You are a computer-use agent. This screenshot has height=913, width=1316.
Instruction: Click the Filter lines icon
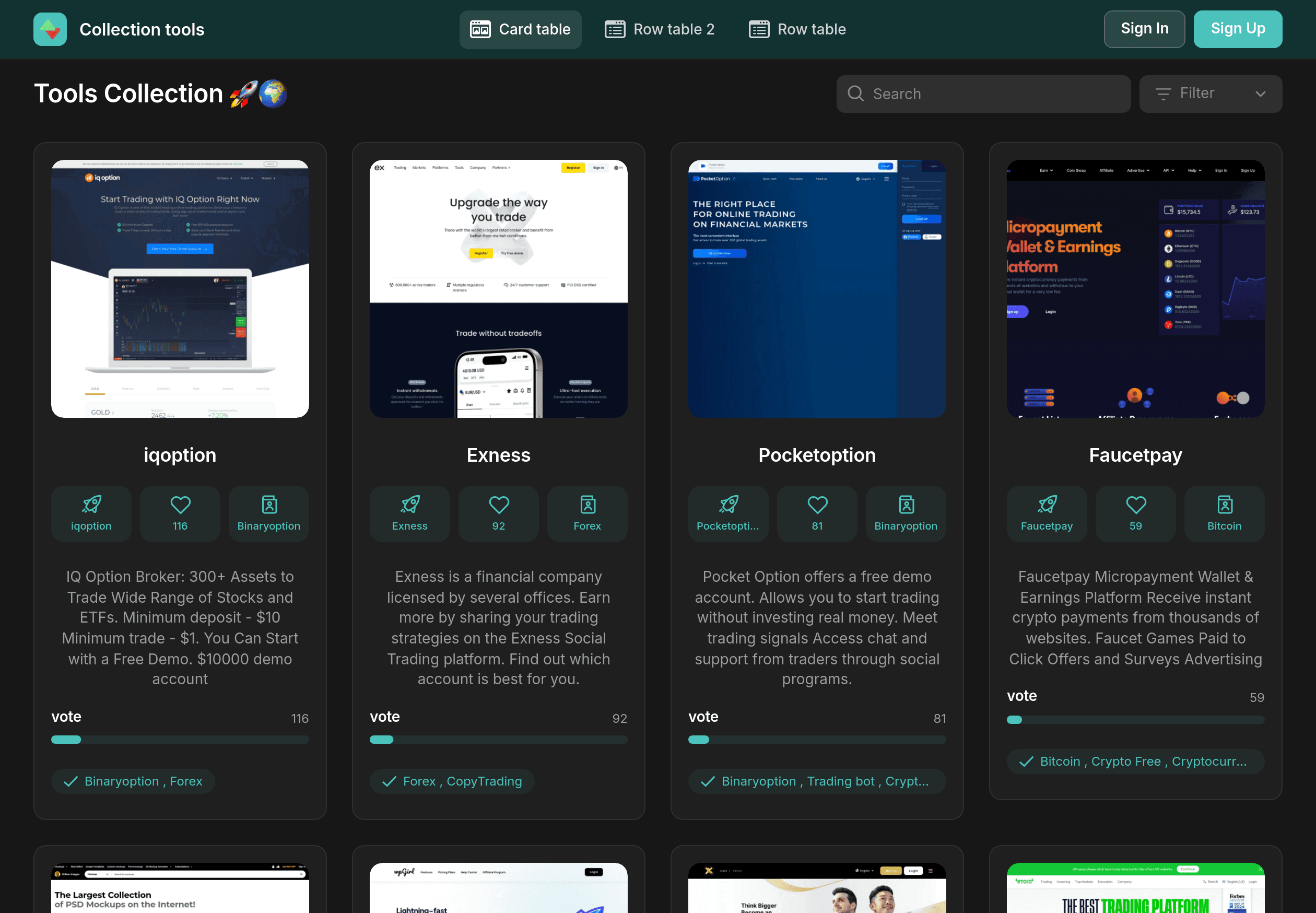coord(1162,93)
